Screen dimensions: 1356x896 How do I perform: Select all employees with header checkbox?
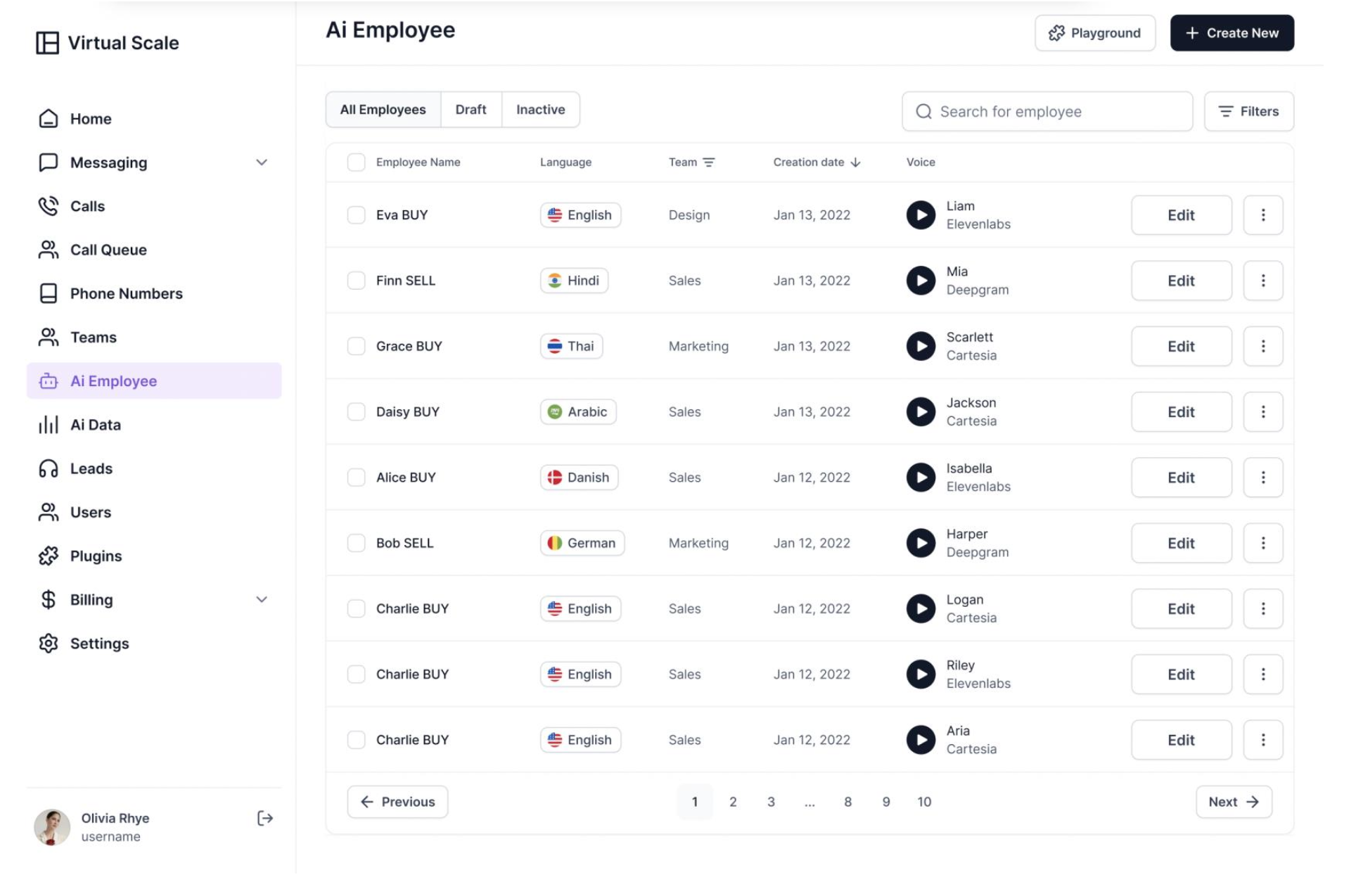click(357, 162)
